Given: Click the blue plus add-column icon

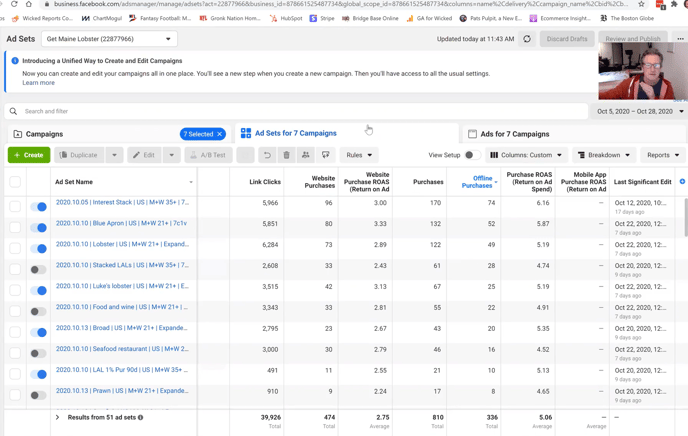Looking at the screenshot, I should 682,182.
